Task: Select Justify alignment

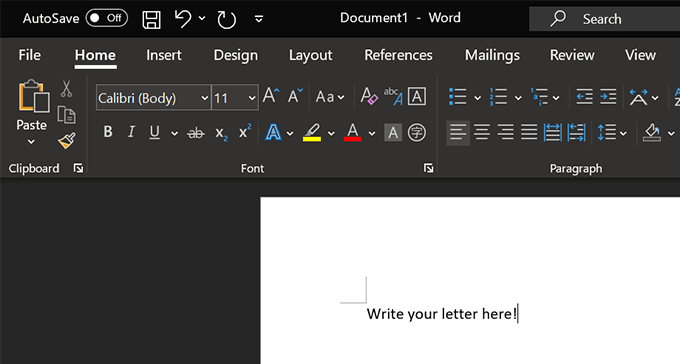Action: tap(529, 132)
